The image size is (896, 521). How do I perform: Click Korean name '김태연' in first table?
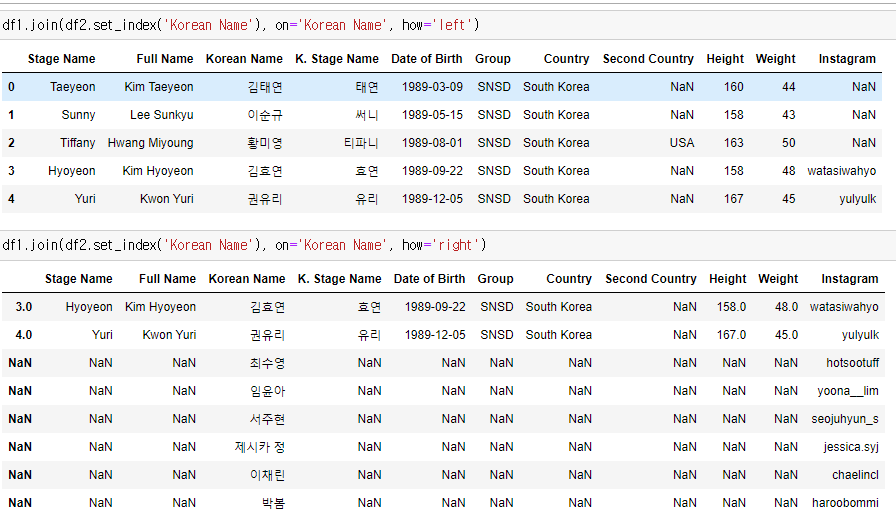pos(265,87)
